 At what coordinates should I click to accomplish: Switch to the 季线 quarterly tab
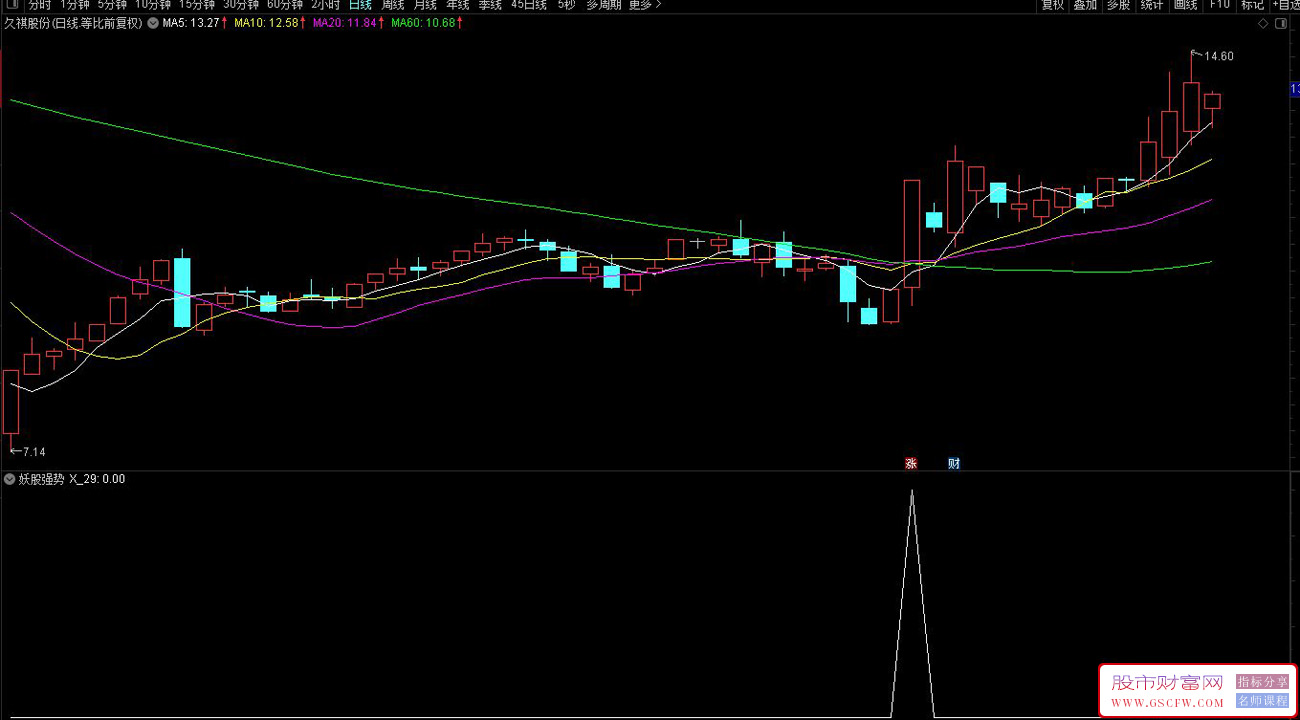490,5
